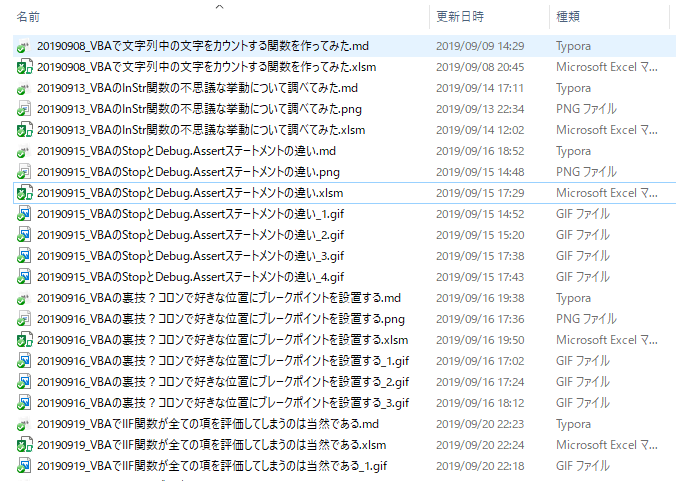Click Excel icon of 20190913 InStr関数 .xlsm file

point(24,130)
